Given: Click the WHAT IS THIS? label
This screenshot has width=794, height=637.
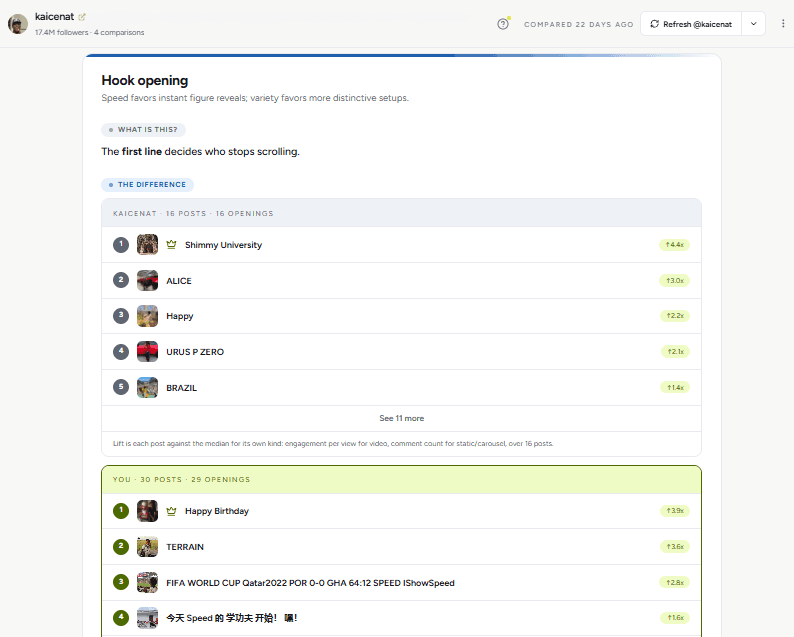Looking at the screenshot, I should click(143, 130).
